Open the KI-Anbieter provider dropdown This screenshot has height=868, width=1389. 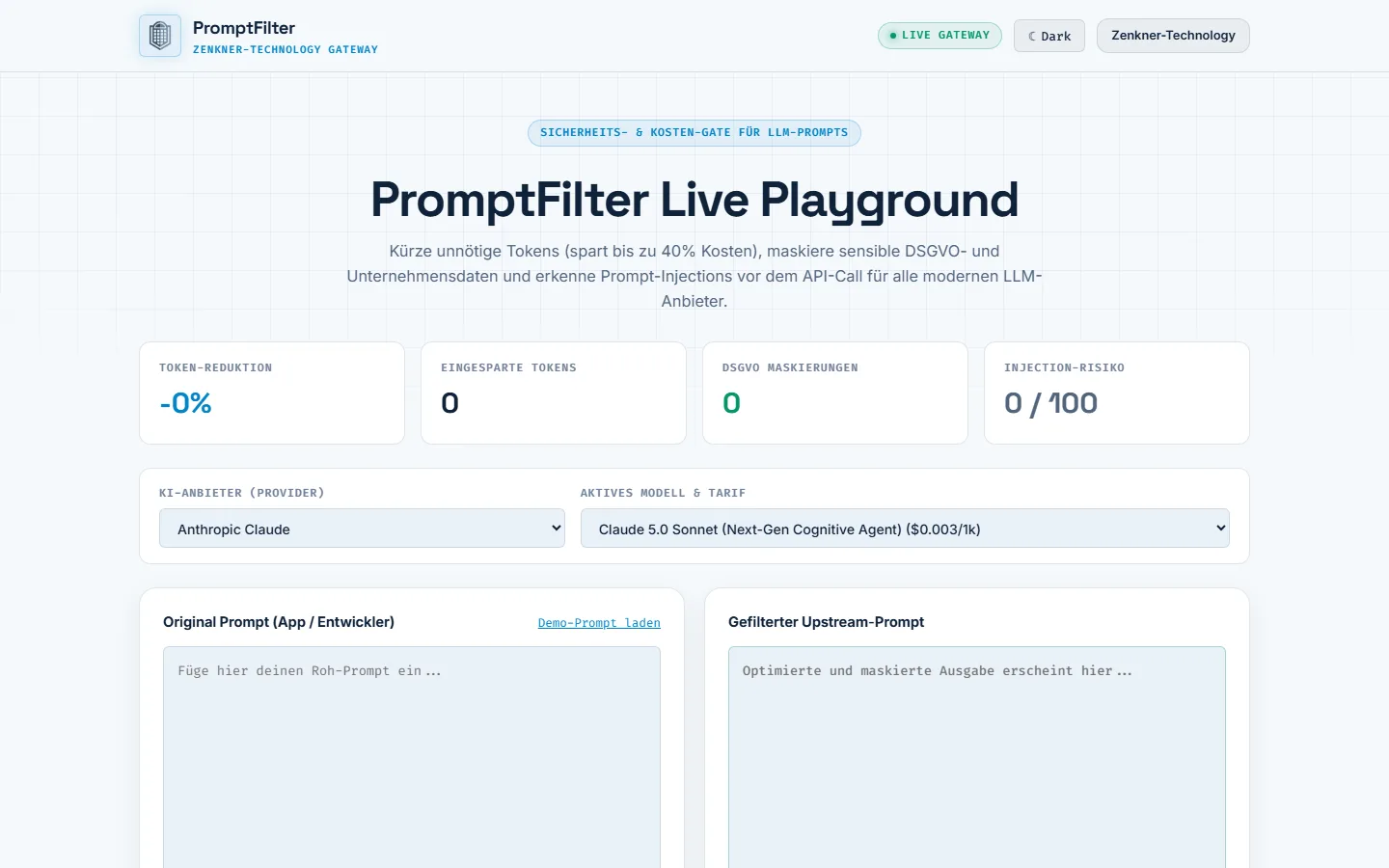coord(362,529)
